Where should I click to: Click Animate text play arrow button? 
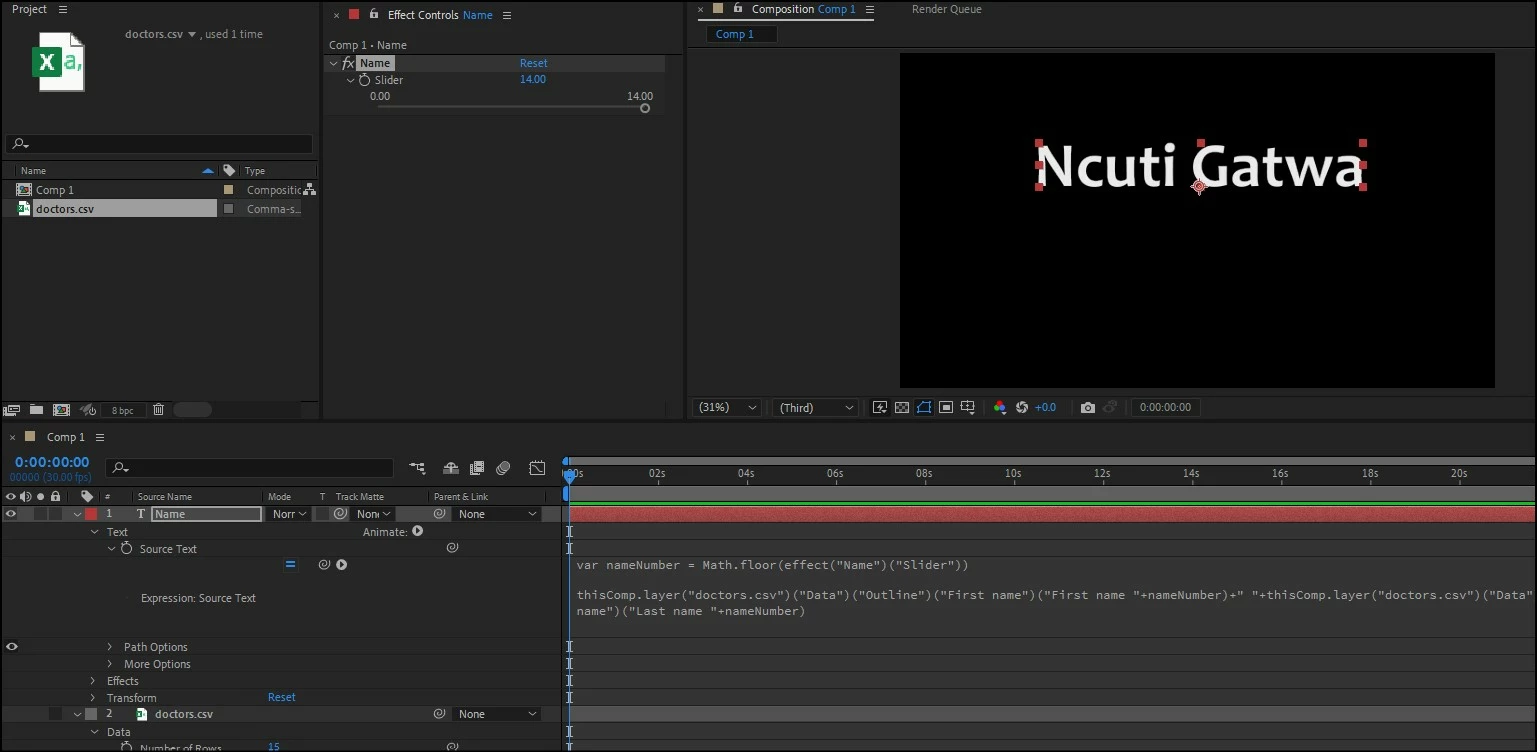click(x=418, y=531)
